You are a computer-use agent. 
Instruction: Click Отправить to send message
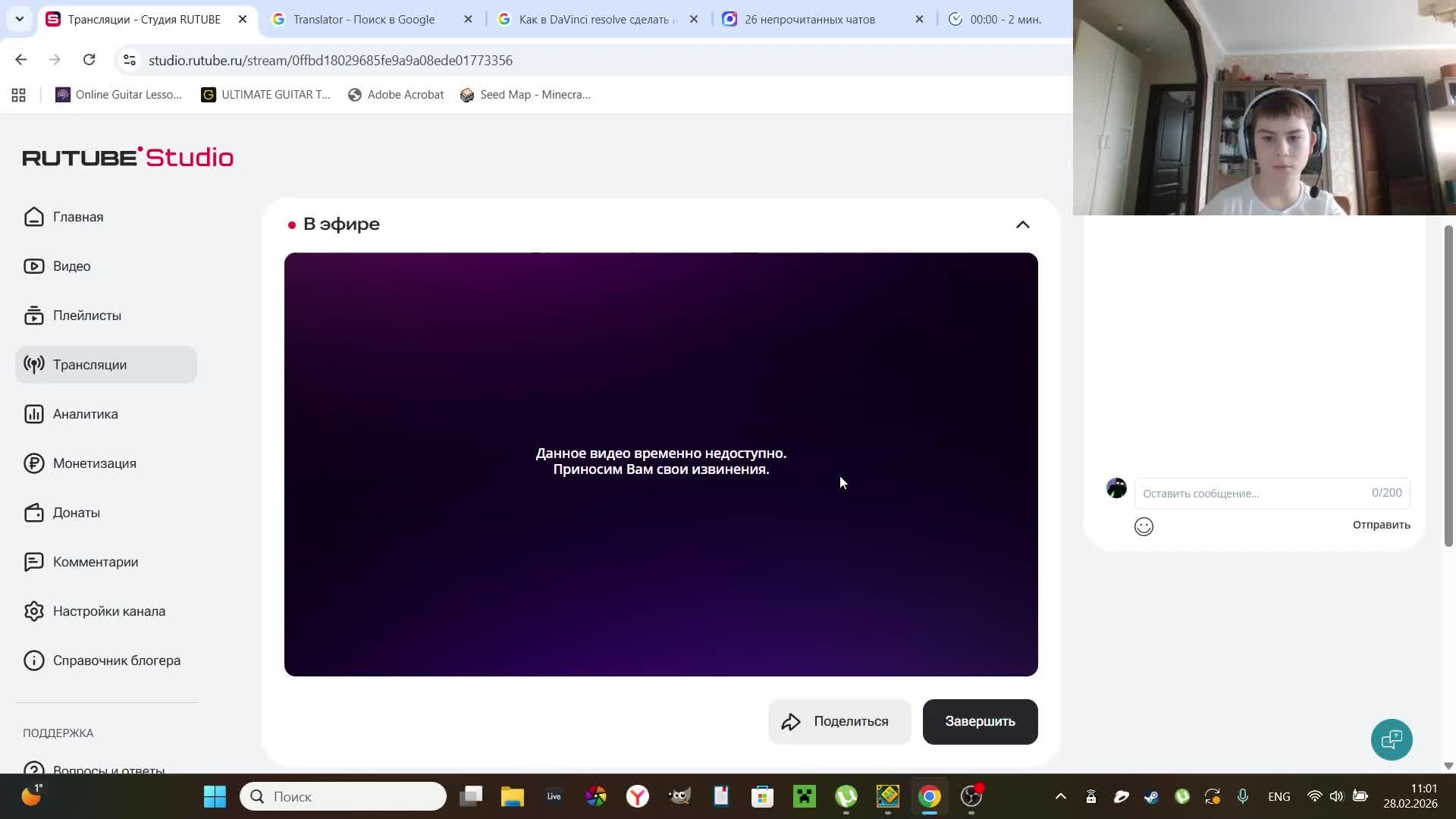[x=1381, y=525]
